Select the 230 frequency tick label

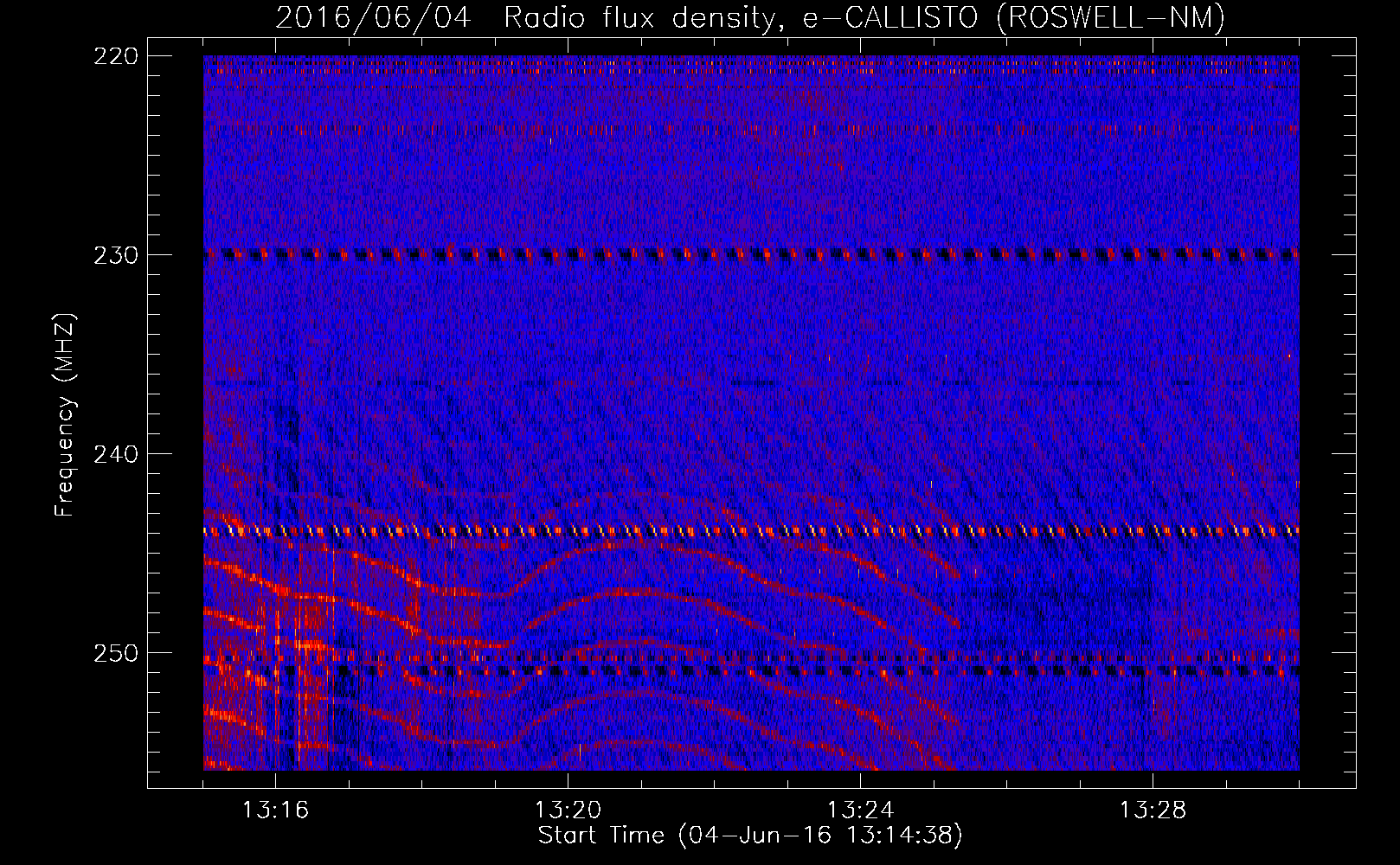click(x=116, y=255)
